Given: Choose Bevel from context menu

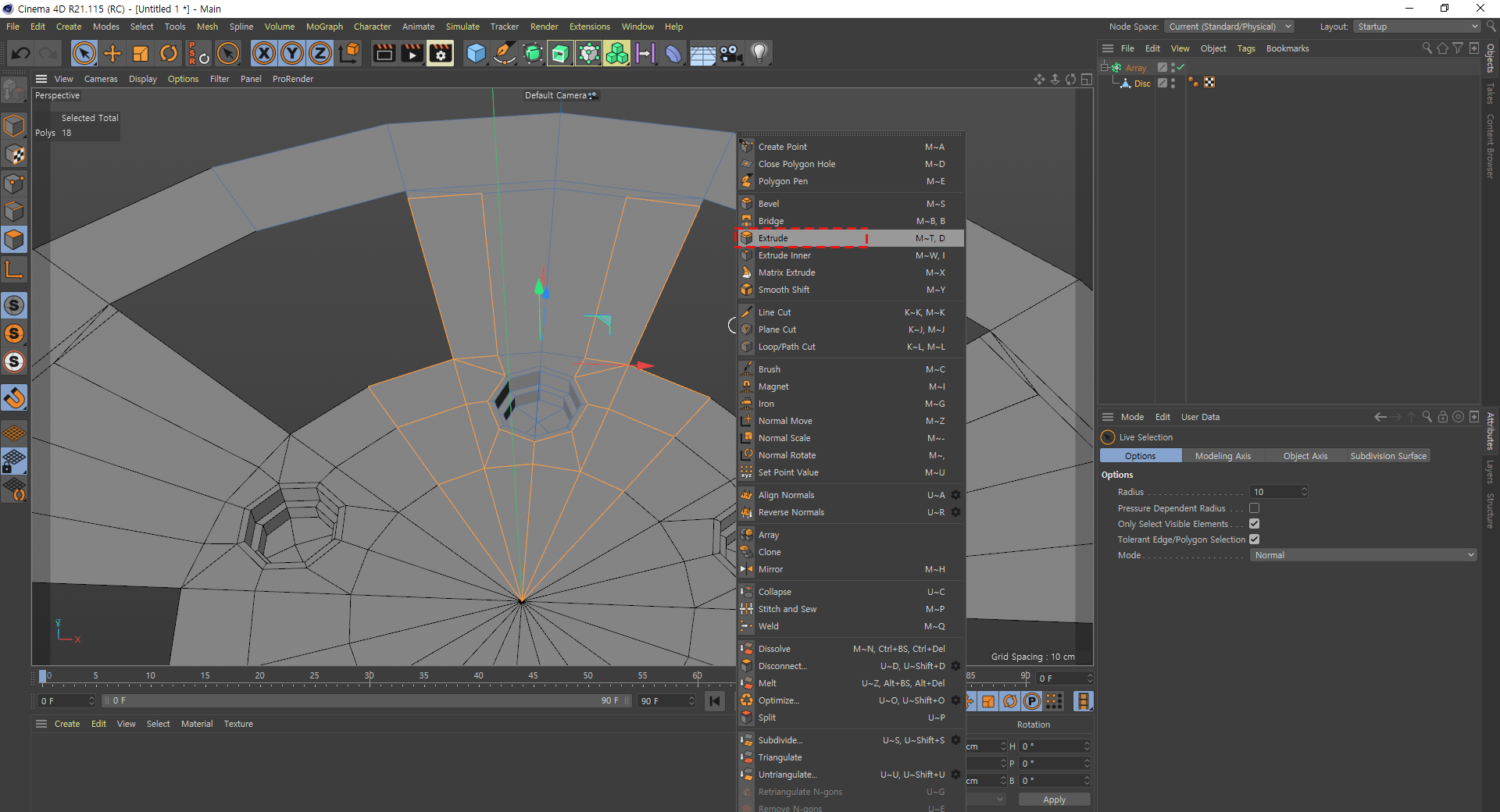Looking at the screenshot, I should [x=852, y=204].
